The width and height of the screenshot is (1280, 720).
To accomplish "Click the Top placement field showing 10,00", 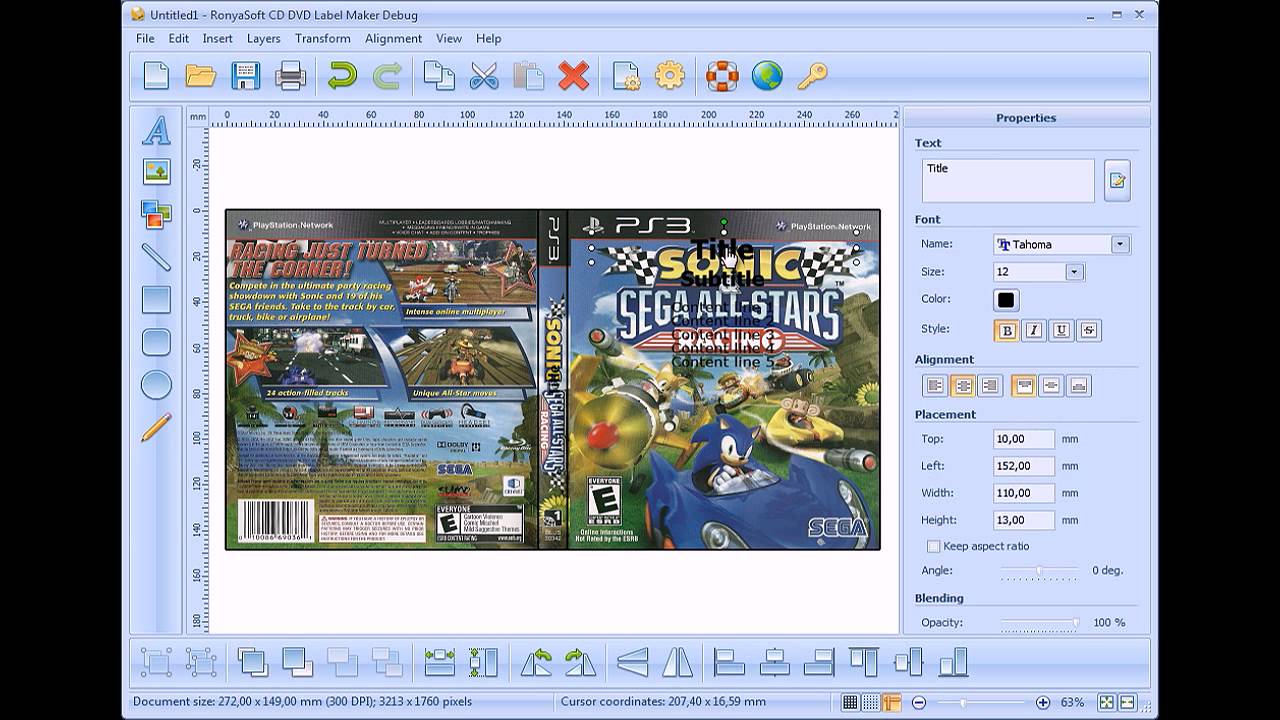I will pyautogui.click(x=1024, y=439).
